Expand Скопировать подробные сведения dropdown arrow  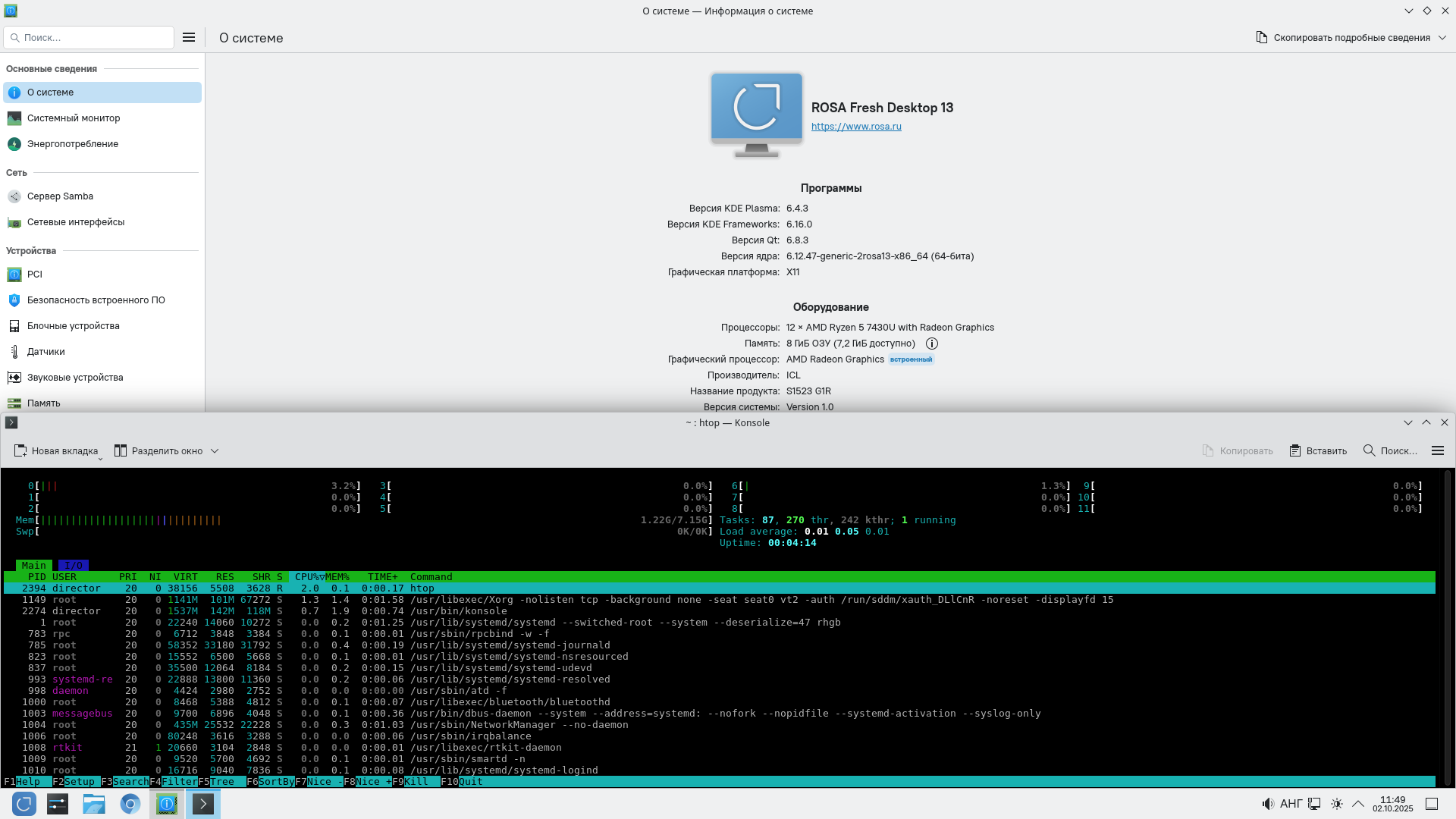pos(1442,38)
